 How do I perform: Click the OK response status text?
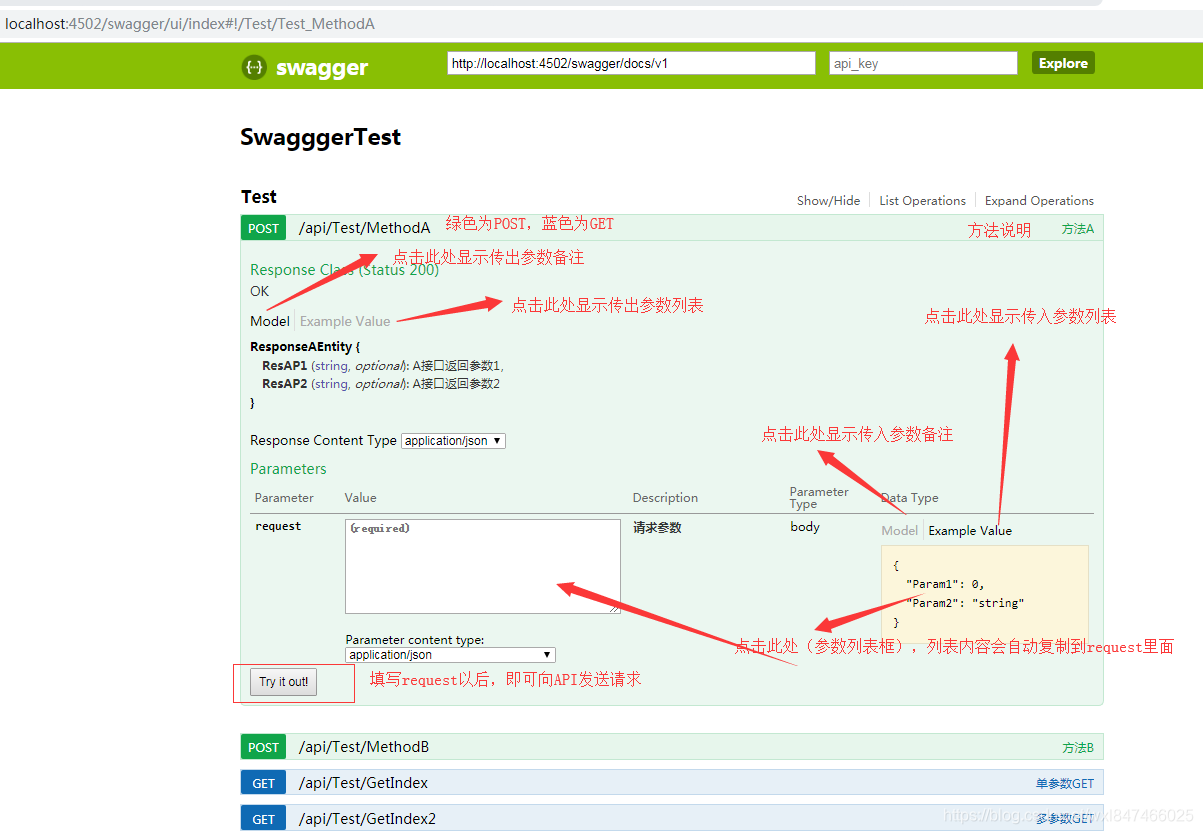pos(259,291)
